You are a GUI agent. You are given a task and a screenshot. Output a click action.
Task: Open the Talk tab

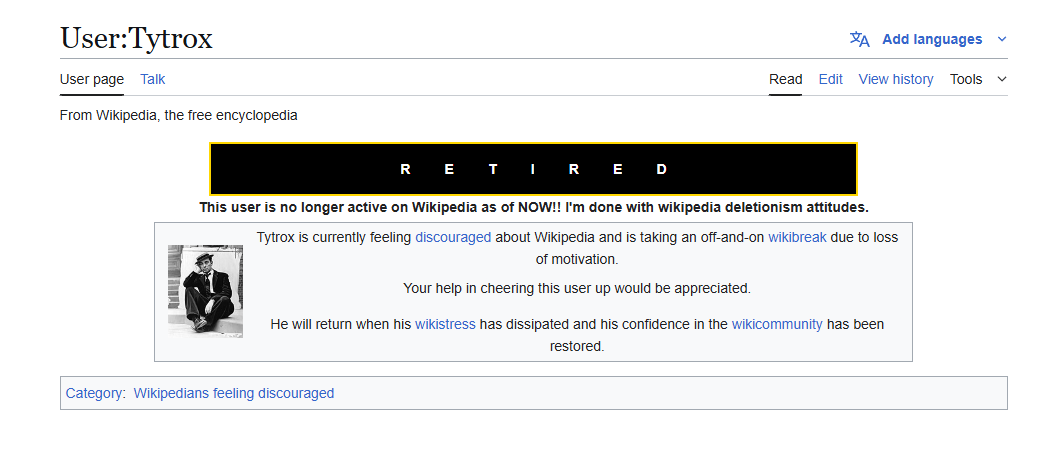tap(152, 79)
